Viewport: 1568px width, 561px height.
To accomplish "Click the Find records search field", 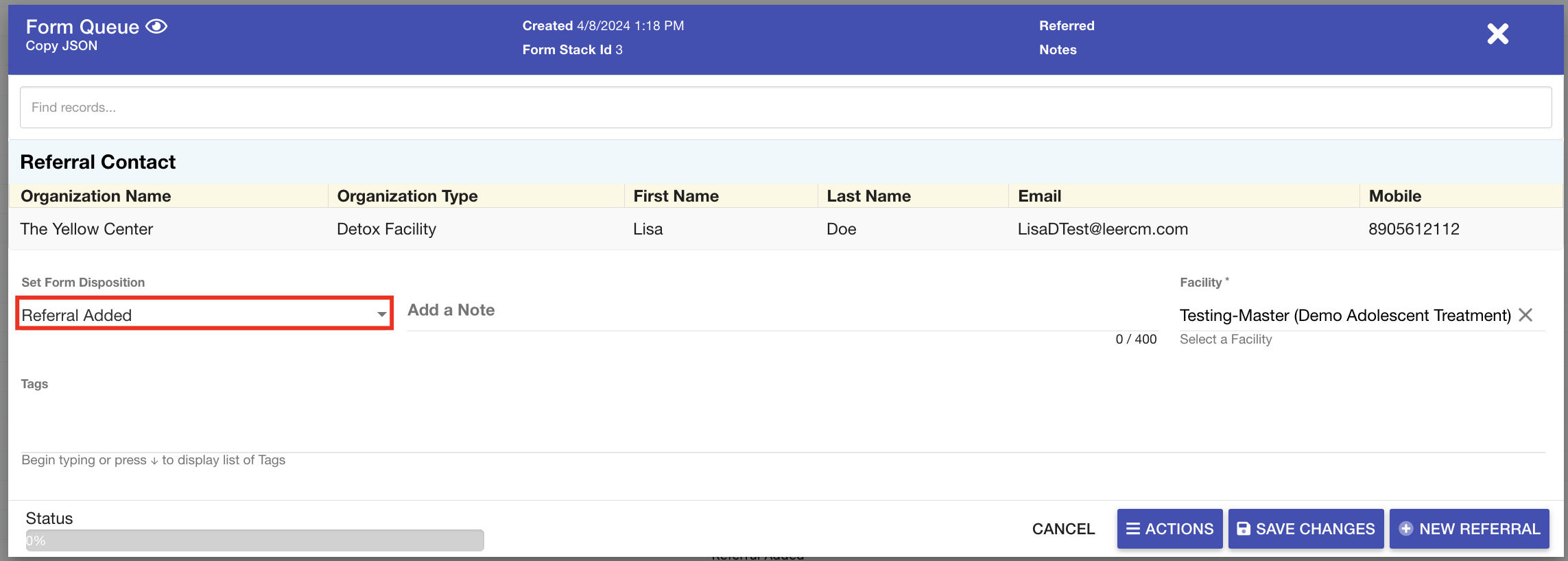I will [785, 108].
